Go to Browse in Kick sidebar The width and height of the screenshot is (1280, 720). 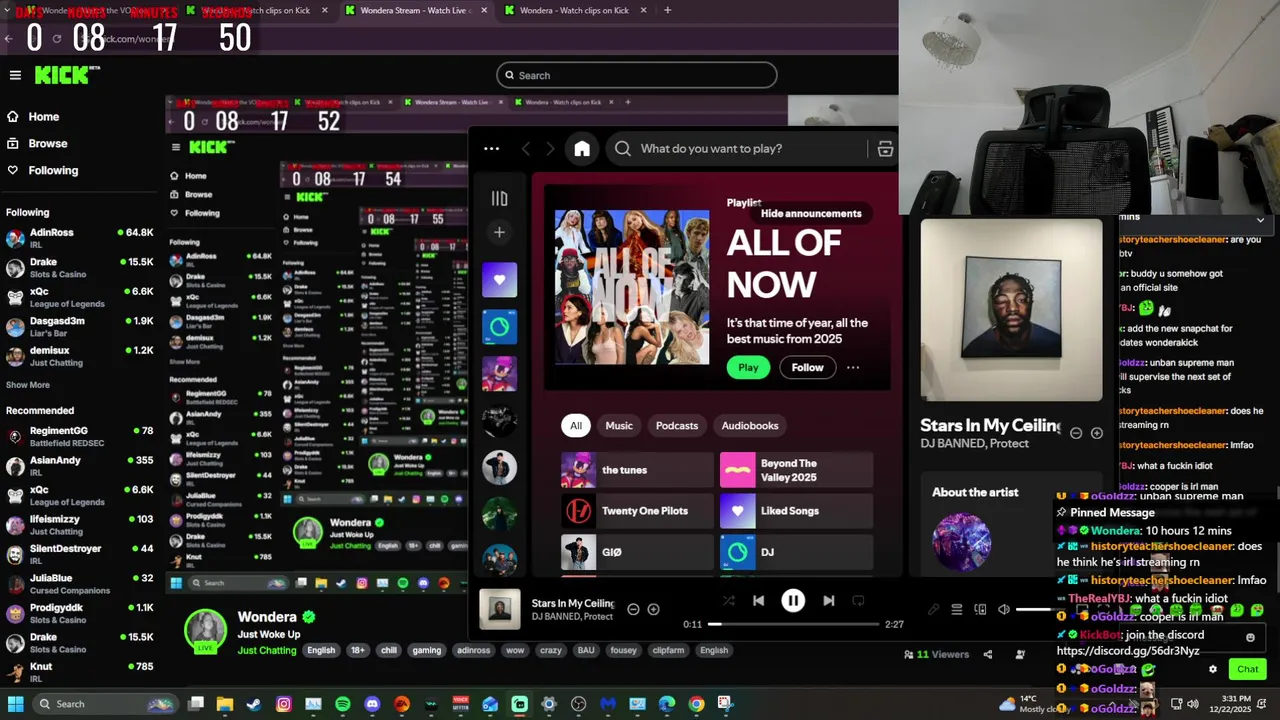tap(38, 143)
